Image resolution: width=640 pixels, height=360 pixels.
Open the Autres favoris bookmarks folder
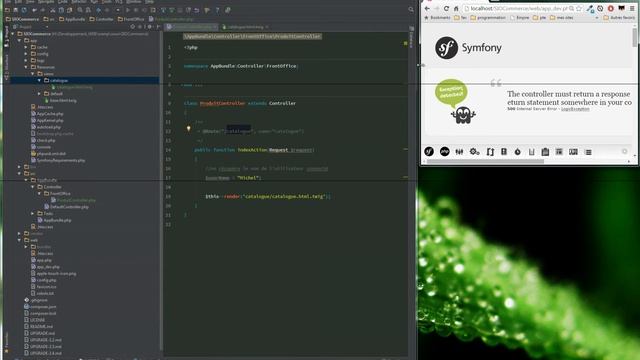tap(619, 18)
